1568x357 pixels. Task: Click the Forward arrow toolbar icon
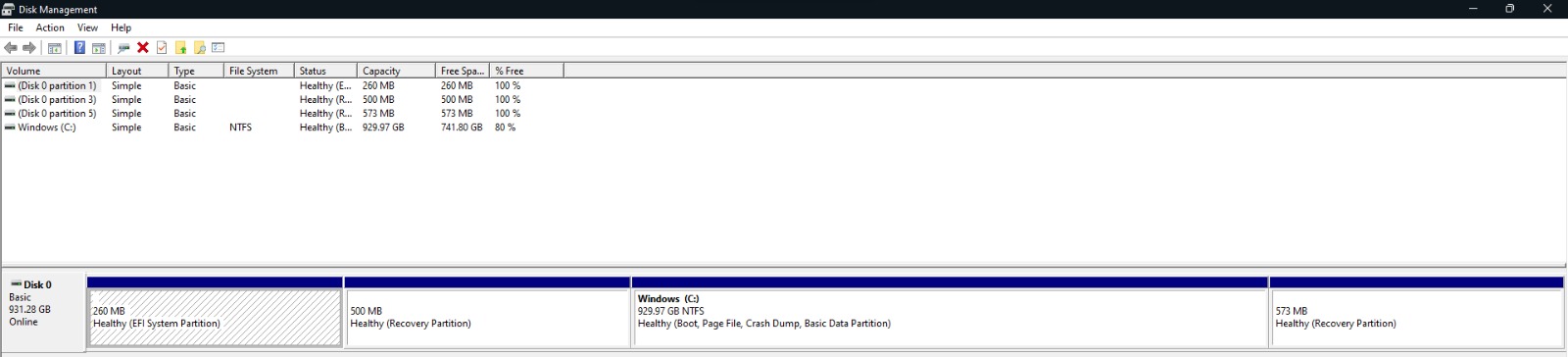click(29, 47)
